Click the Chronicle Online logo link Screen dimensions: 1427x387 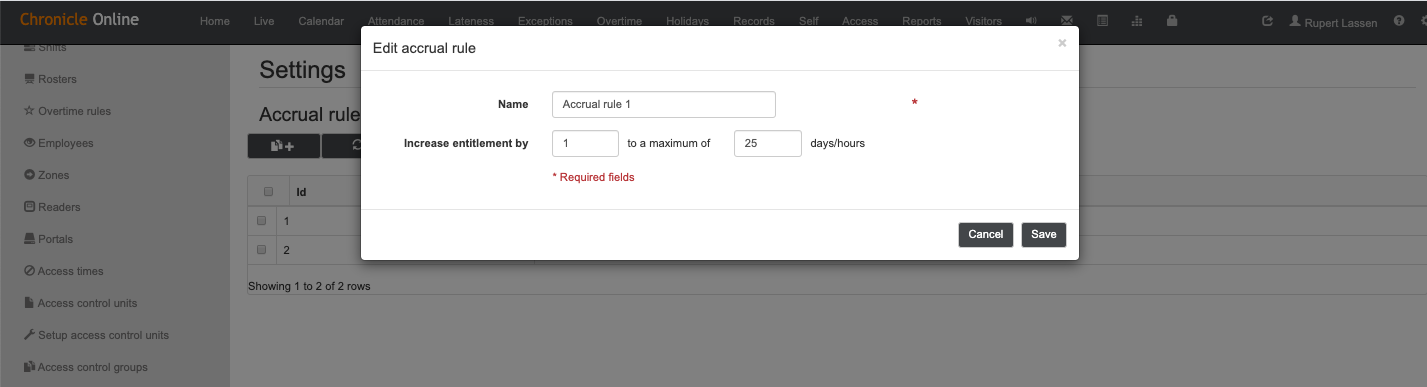pos(80,19)
